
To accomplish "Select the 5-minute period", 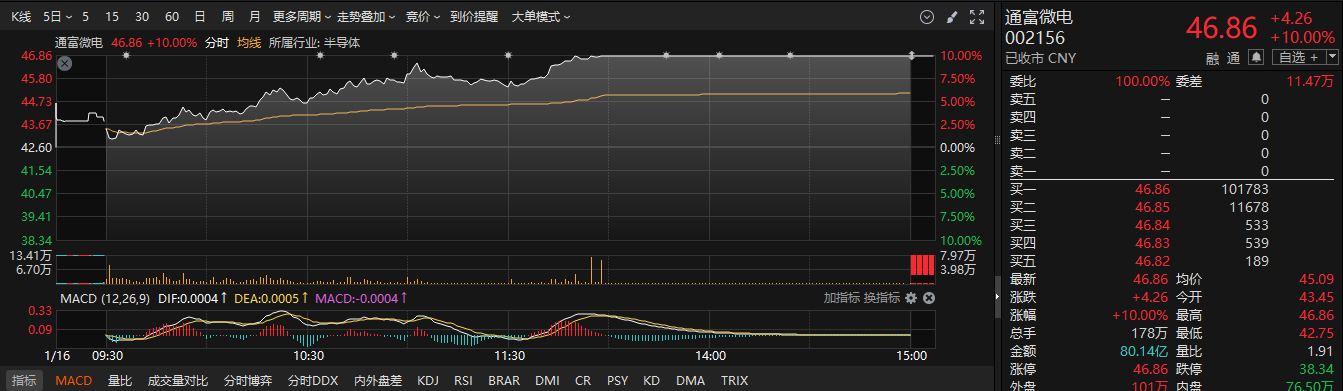I will pyautogui.click(x=86, y=17).
